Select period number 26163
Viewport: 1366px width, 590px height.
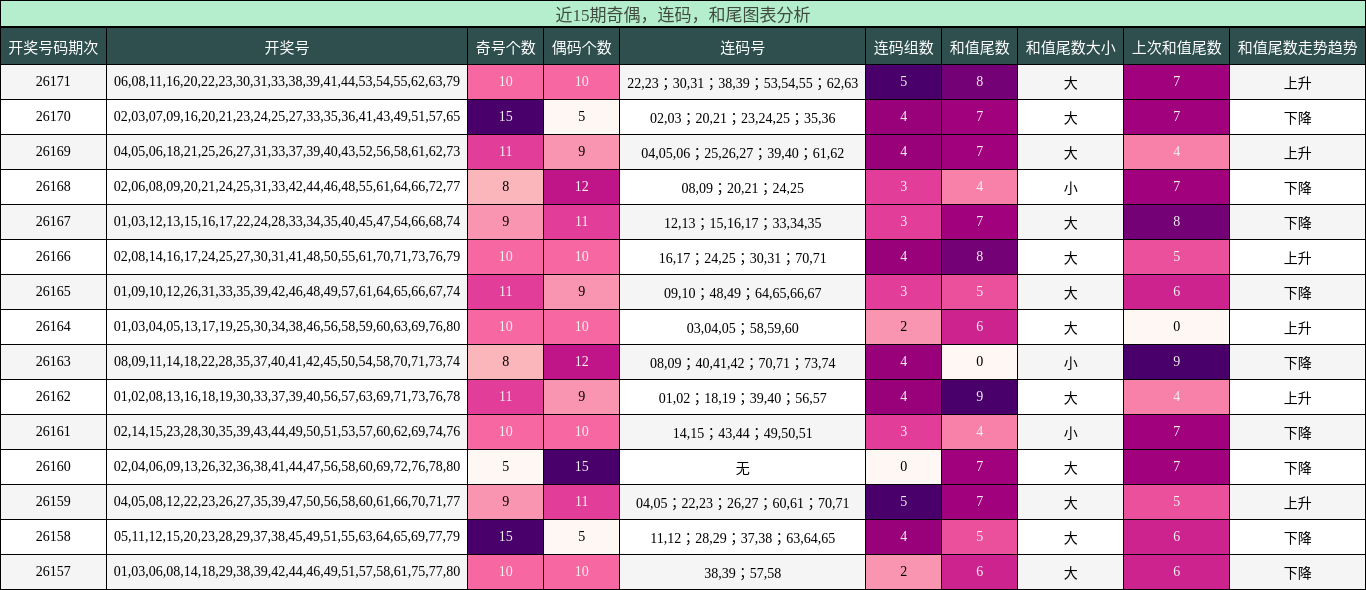point(53,361)
